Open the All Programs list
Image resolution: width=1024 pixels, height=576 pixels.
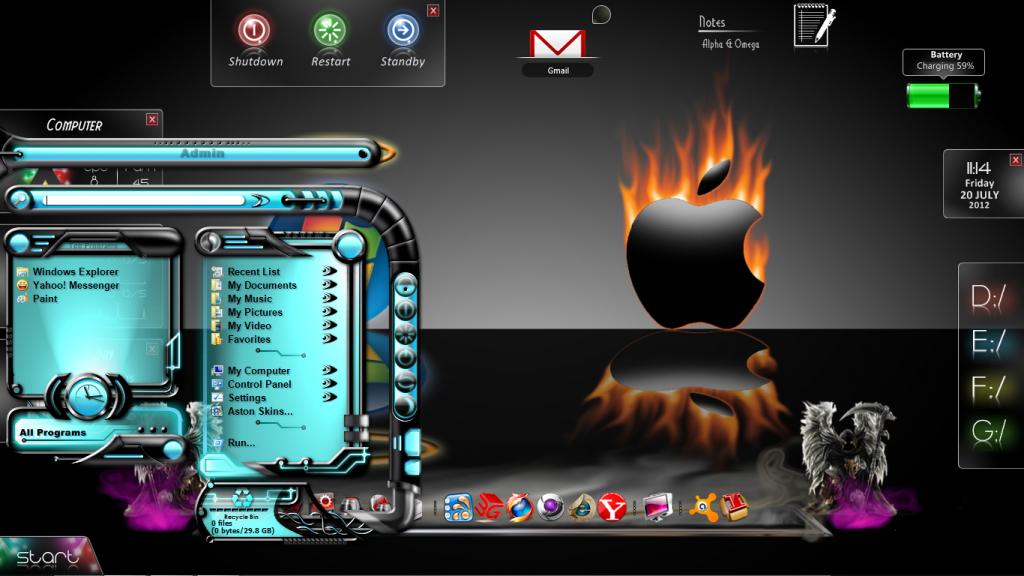[x=53, y=432]
